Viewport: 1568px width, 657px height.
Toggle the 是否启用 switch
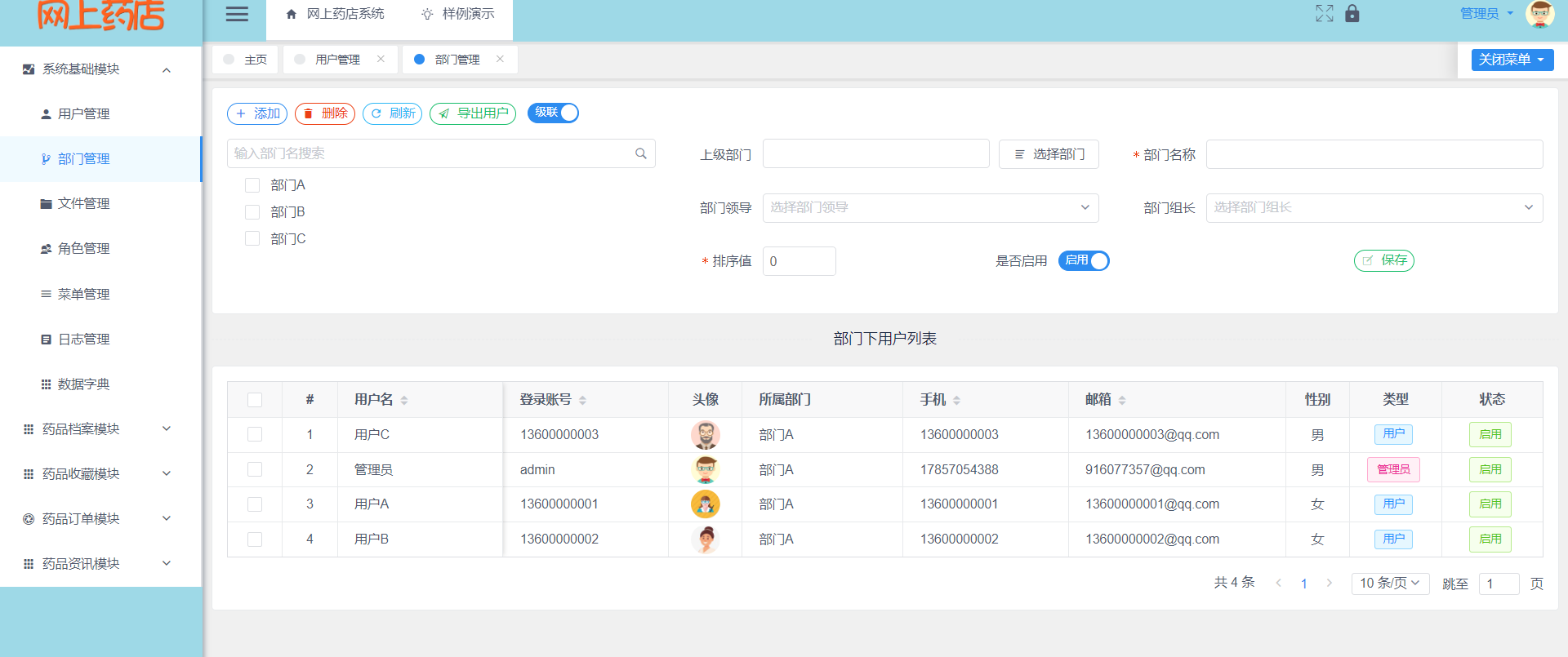[1084, 260]
